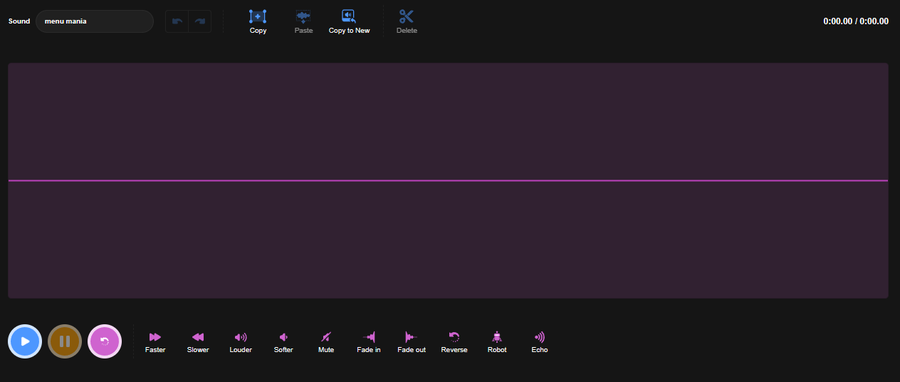Screen dimensions: 900x382
Task: Click the pink loop/restart round button
Action: click(104, 341)
